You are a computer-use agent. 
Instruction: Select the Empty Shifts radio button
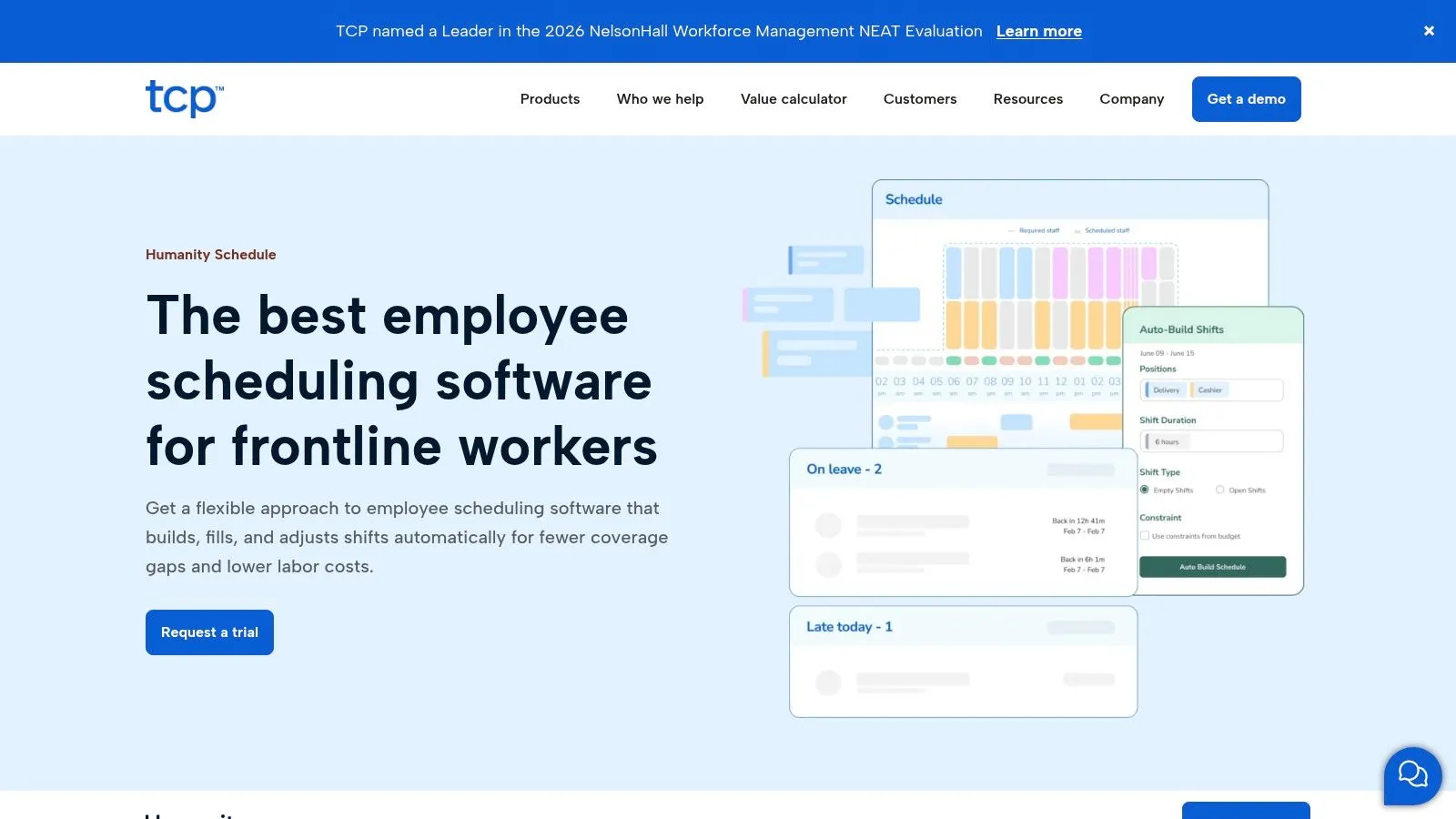click(1145, 490)
